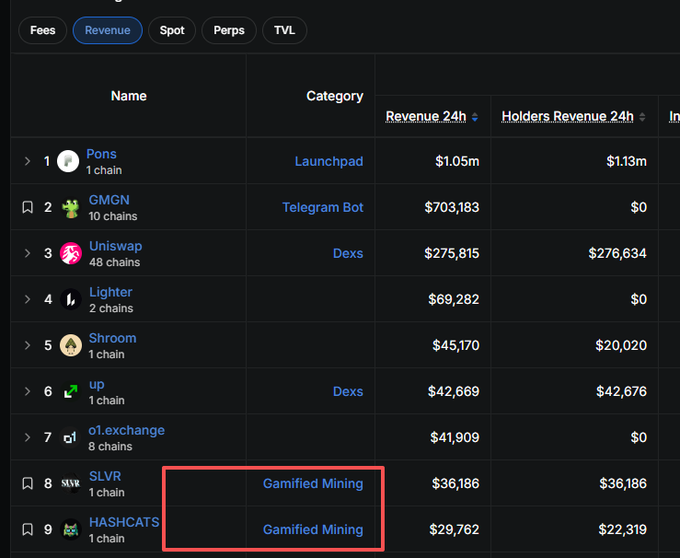Open the HASHCATS protocol link
This screenshot has height=558, width=680.
[124, 522]
